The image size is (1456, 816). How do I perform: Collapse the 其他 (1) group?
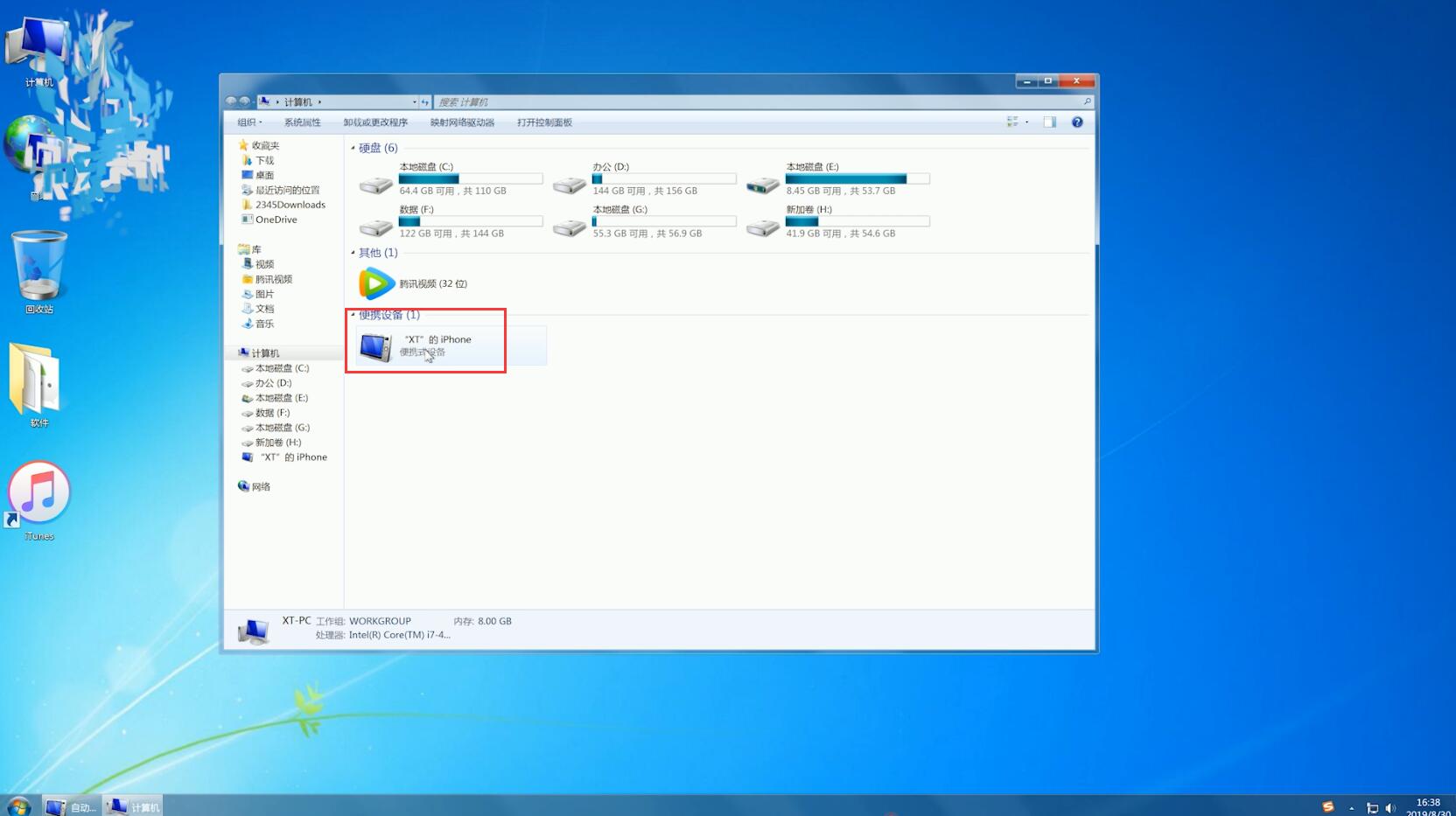[x=353, y=253]
